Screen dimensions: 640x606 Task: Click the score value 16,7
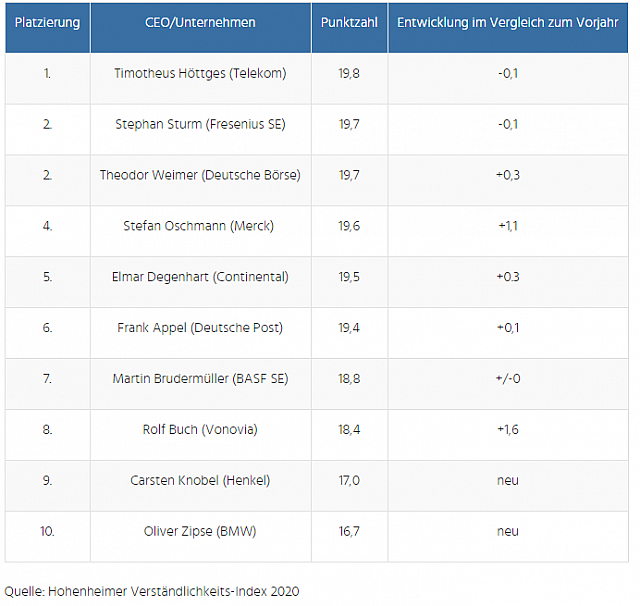[x=349, y=532]
